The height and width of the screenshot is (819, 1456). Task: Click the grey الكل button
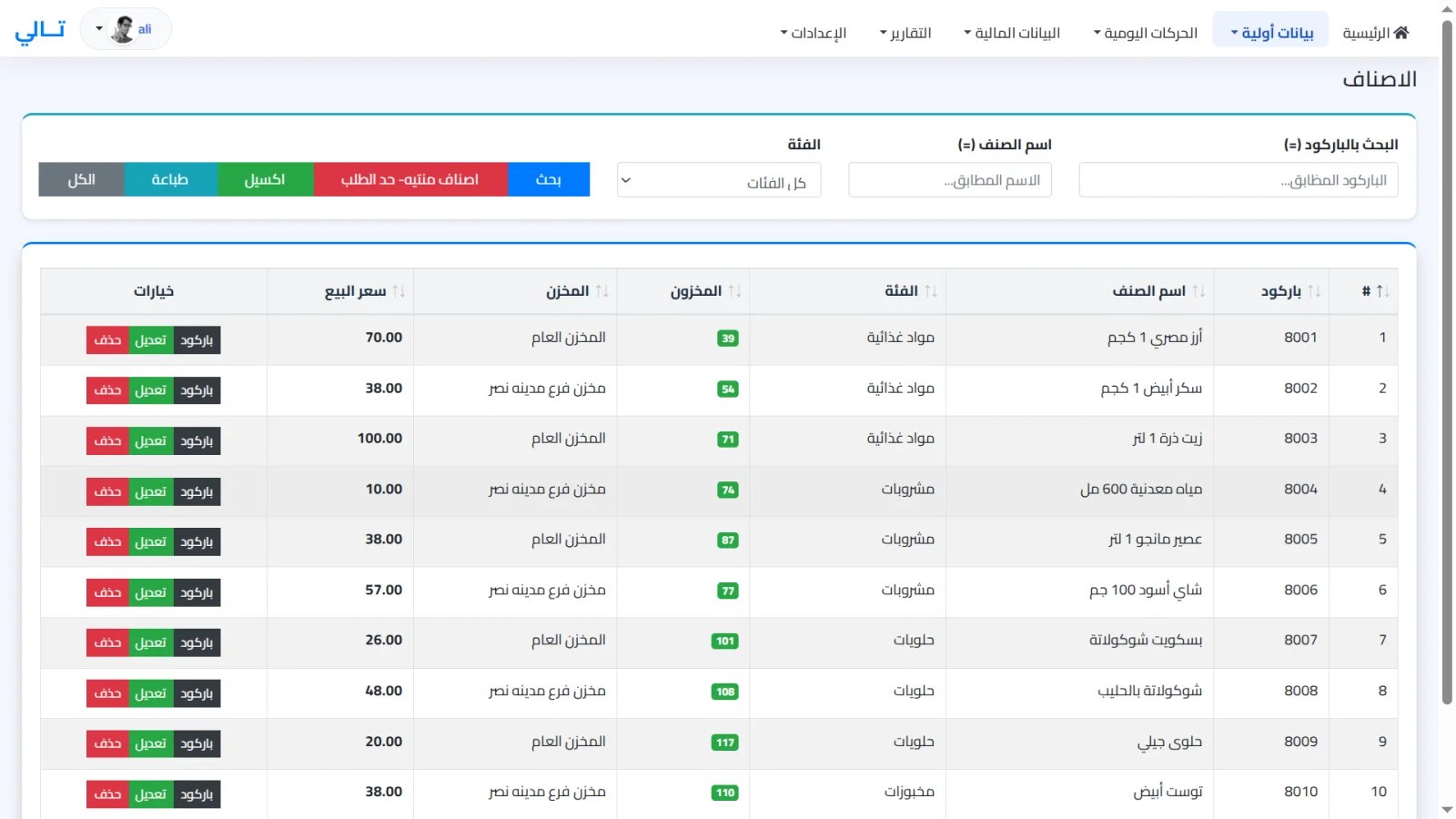pyautogui.click(x=81, y=179)
